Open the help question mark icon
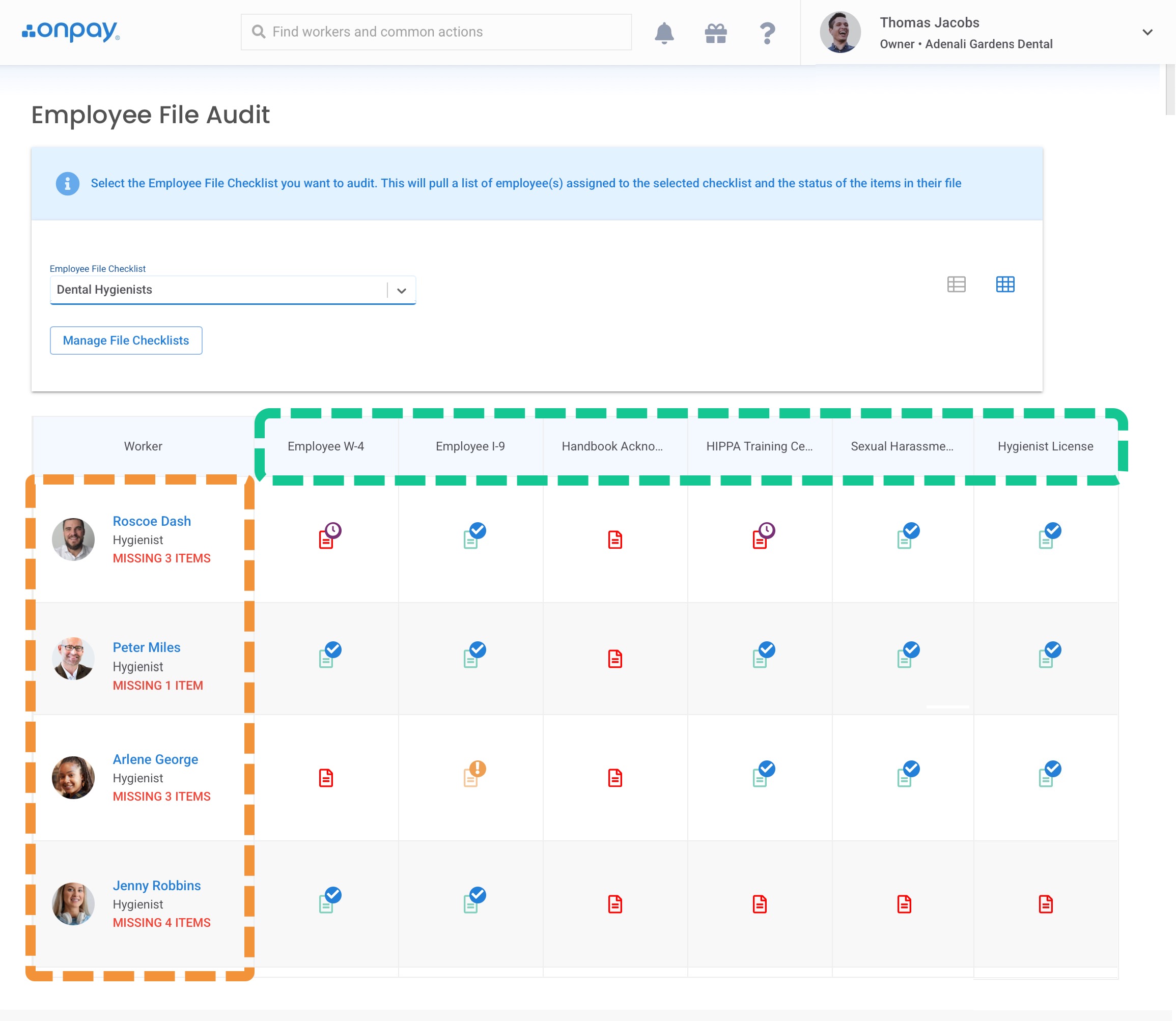The height and width of the screenshot is (1021, 1176). [x=768, y=33]
